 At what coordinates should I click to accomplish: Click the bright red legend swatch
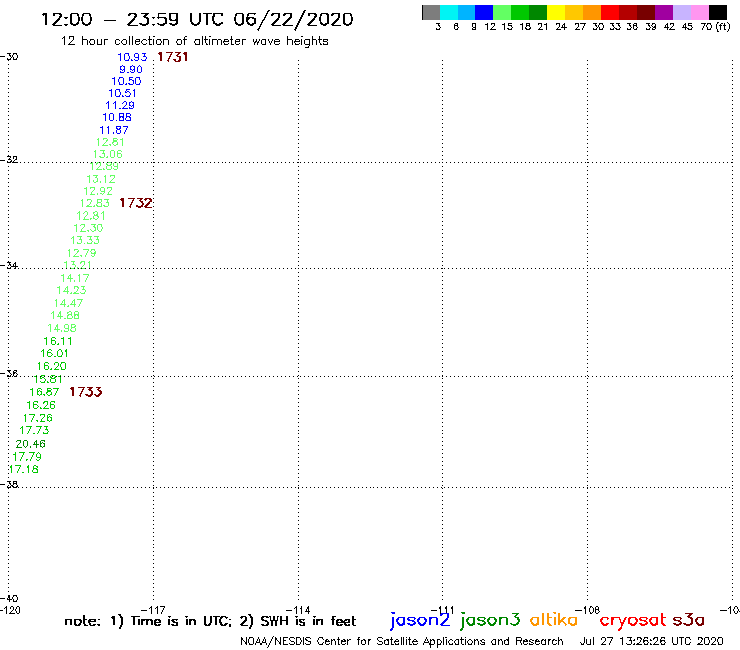[610, 12]
